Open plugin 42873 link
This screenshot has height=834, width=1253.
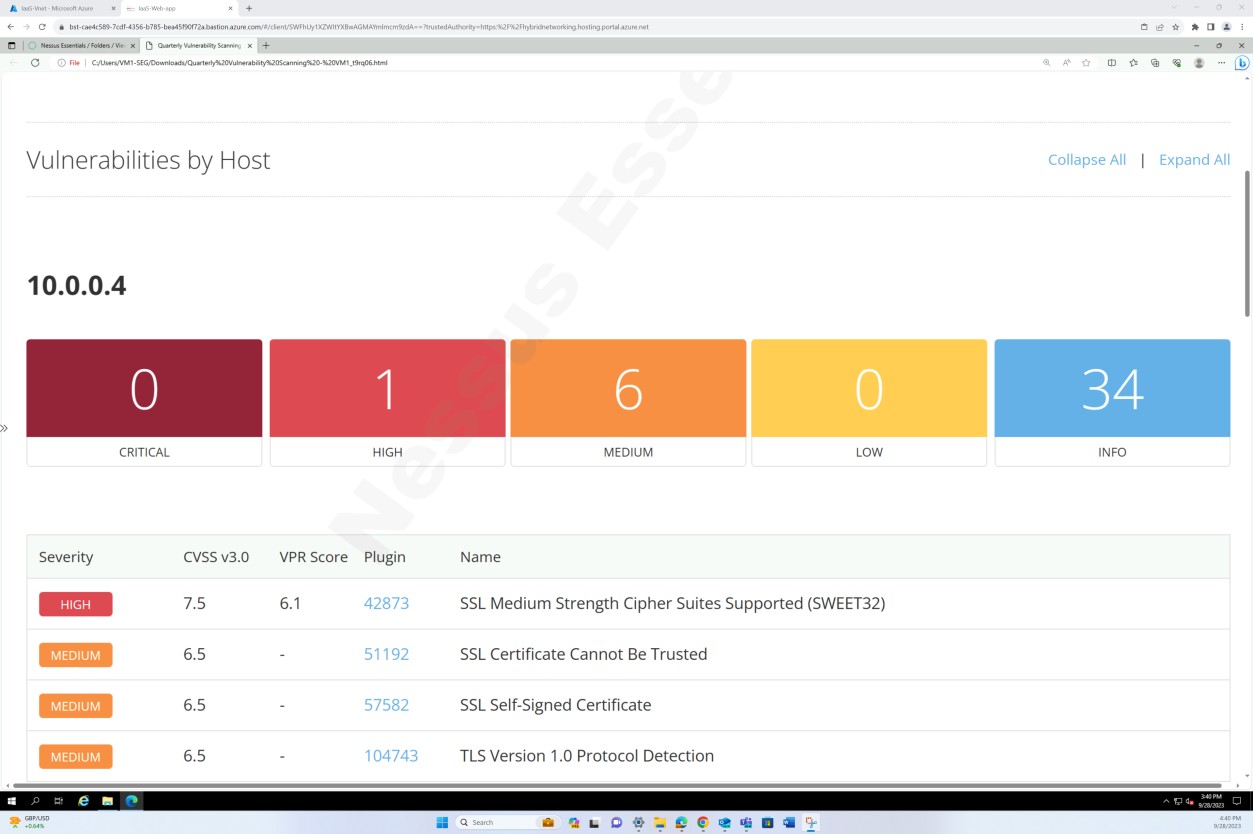tap(386, 604)
